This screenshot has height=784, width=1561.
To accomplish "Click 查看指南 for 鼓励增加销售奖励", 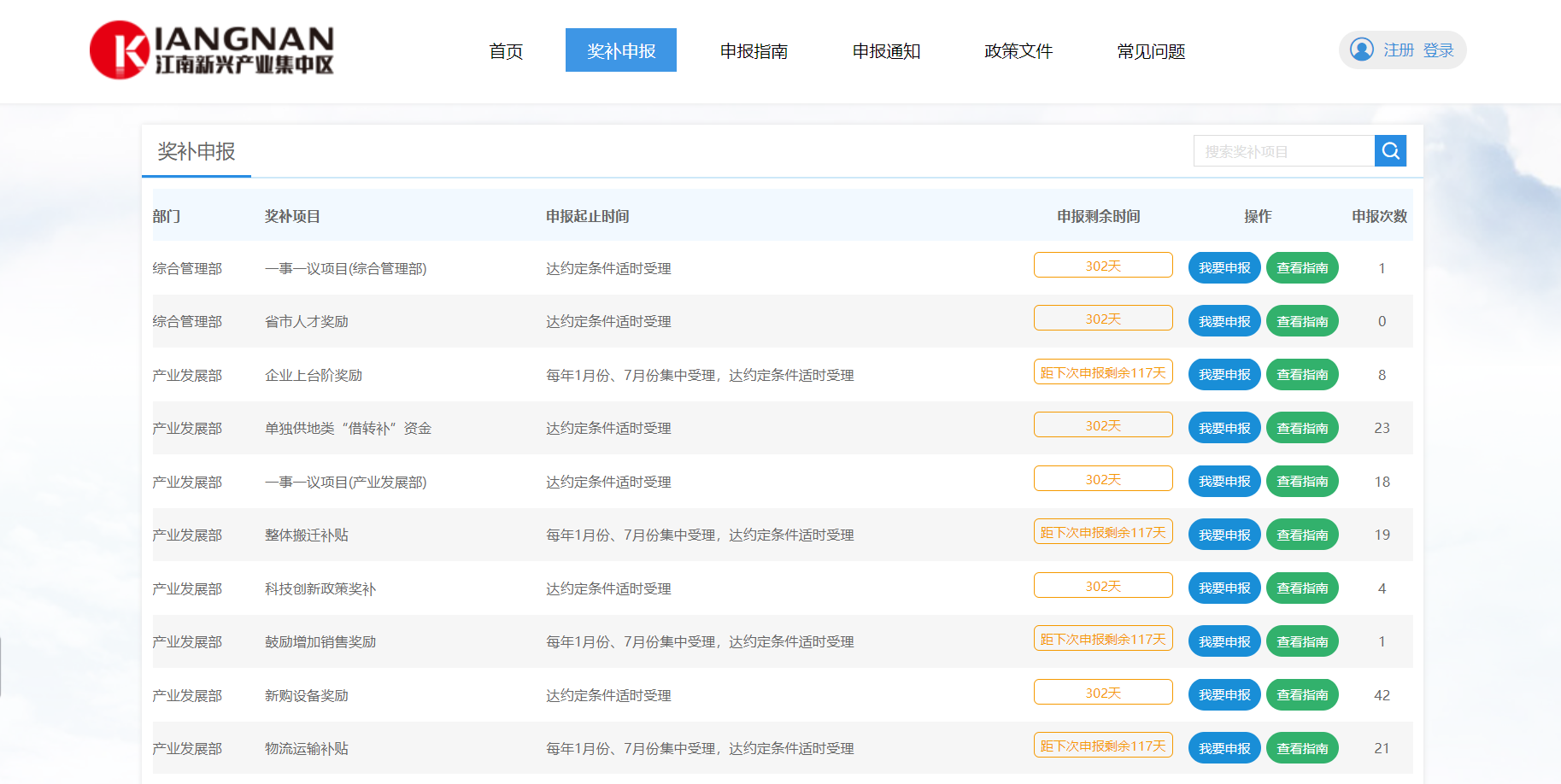I will pyautogui.click(x=1302, y=641).
